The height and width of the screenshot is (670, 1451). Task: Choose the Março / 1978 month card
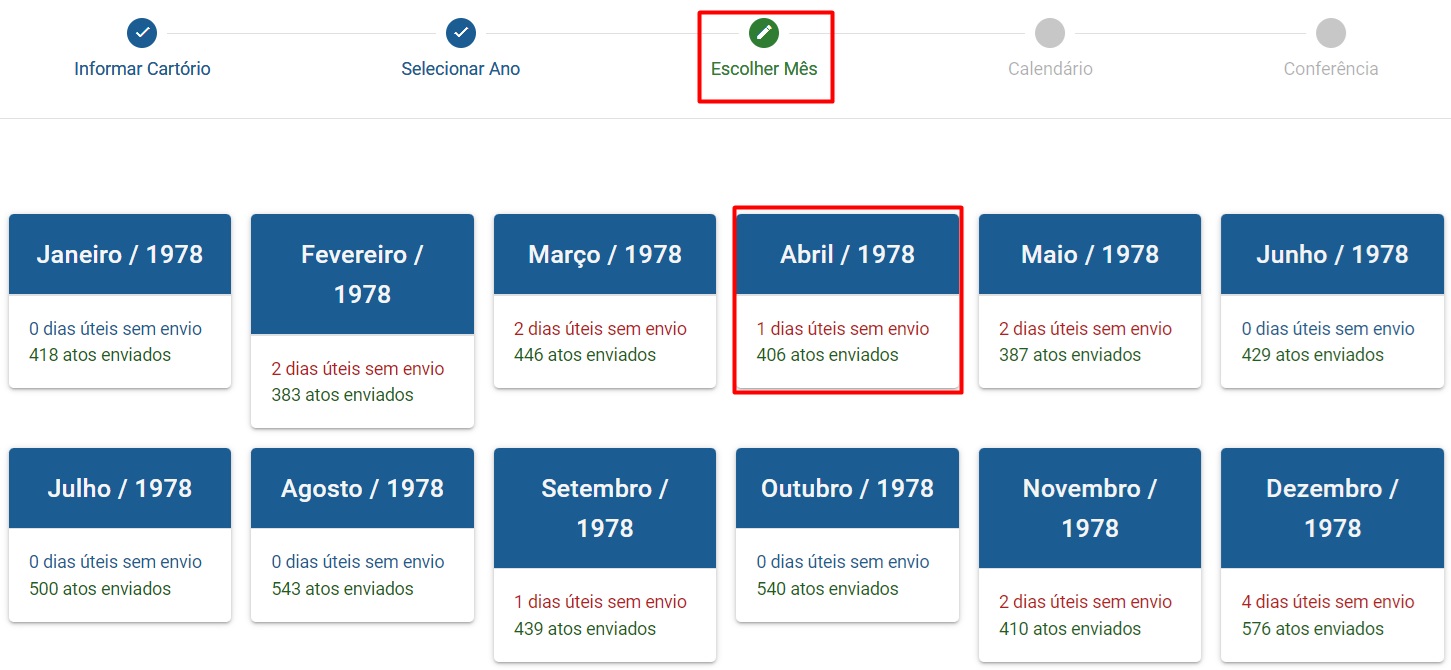click(605, 301)
